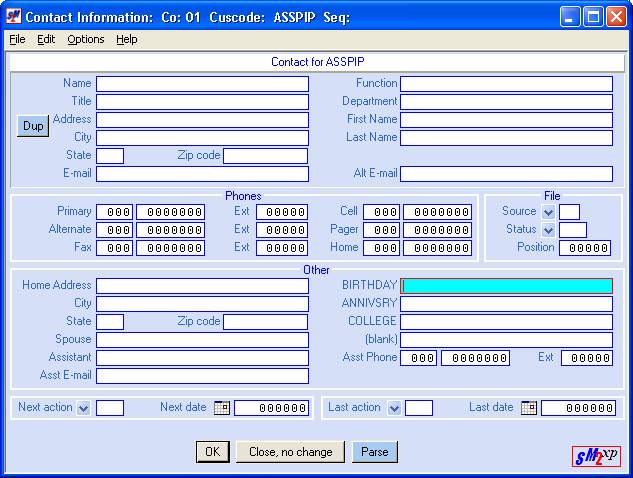Viewport: 633px width, 478px height.
Task: Focus the Title input field
Action: tap(202, 102)
